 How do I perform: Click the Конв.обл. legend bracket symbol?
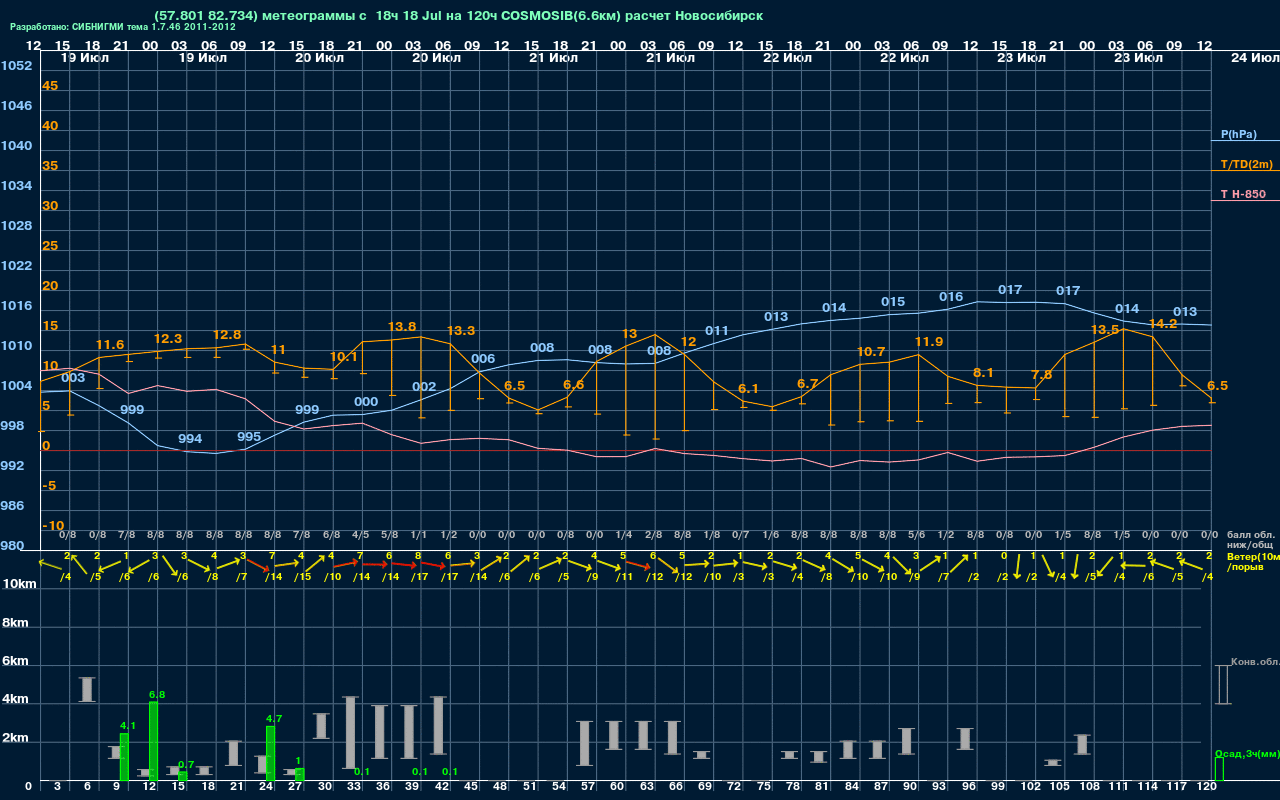[x=1223, y=684]
